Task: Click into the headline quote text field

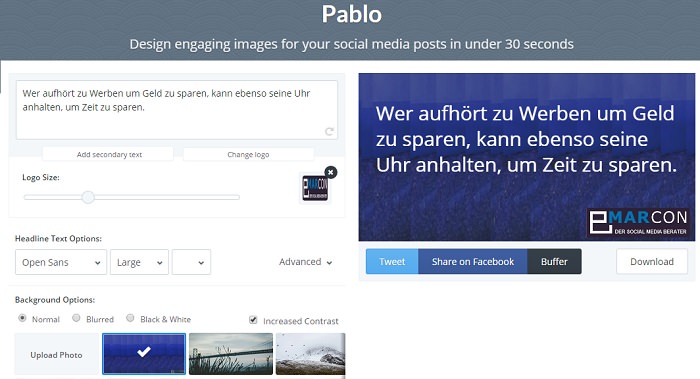Action: [x=177, y=110]
